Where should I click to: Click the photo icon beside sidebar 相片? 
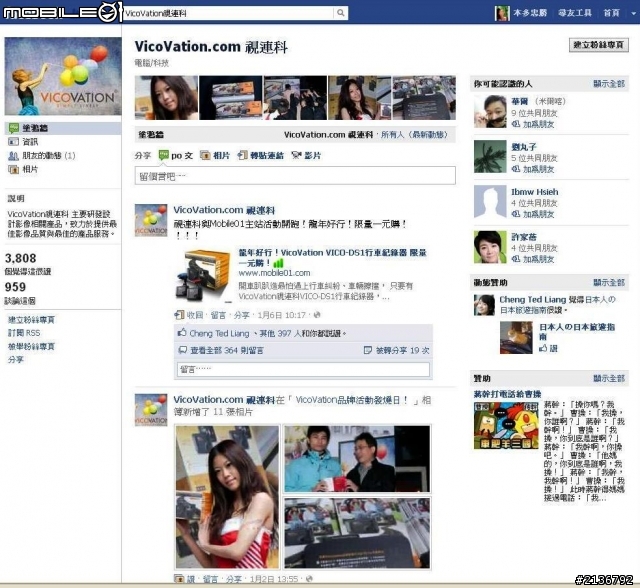(x=13, y=169)
